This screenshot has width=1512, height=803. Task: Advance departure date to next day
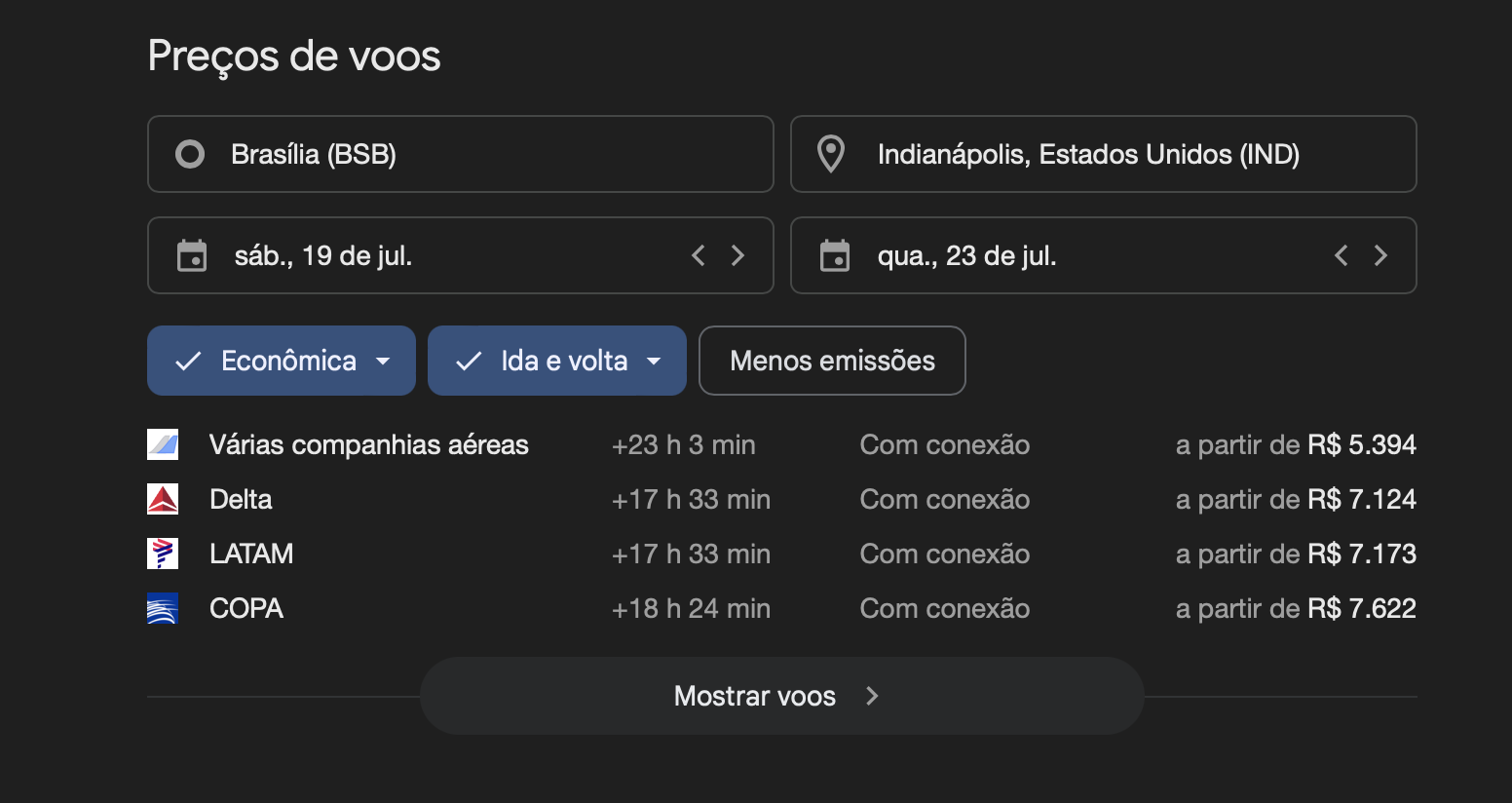(737, 255)
